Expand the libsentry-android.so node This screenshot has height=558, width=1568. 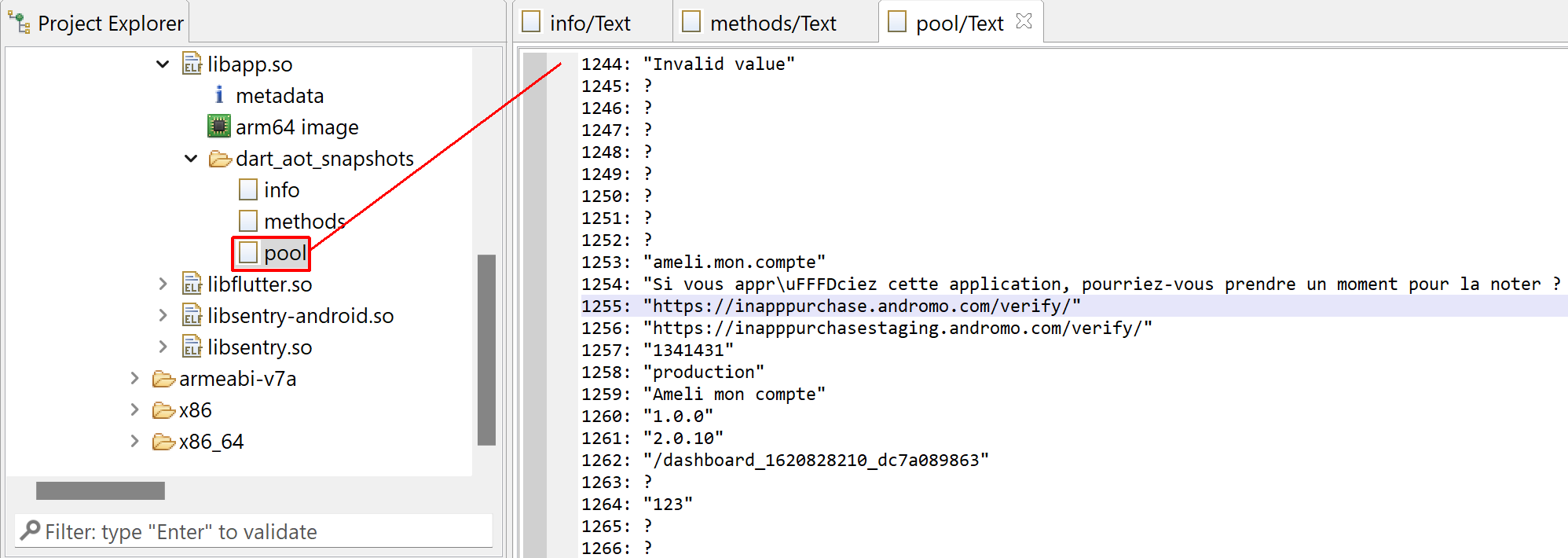pos(163,315)
